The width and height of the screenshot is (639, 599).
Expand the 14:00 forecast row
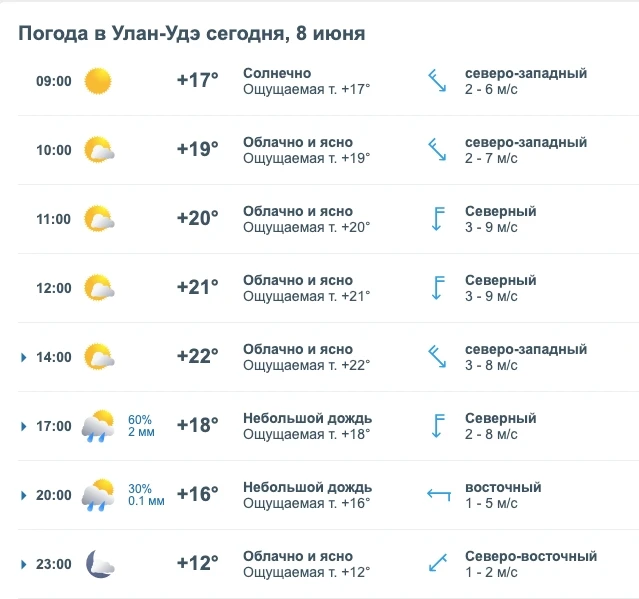[24, 357]
